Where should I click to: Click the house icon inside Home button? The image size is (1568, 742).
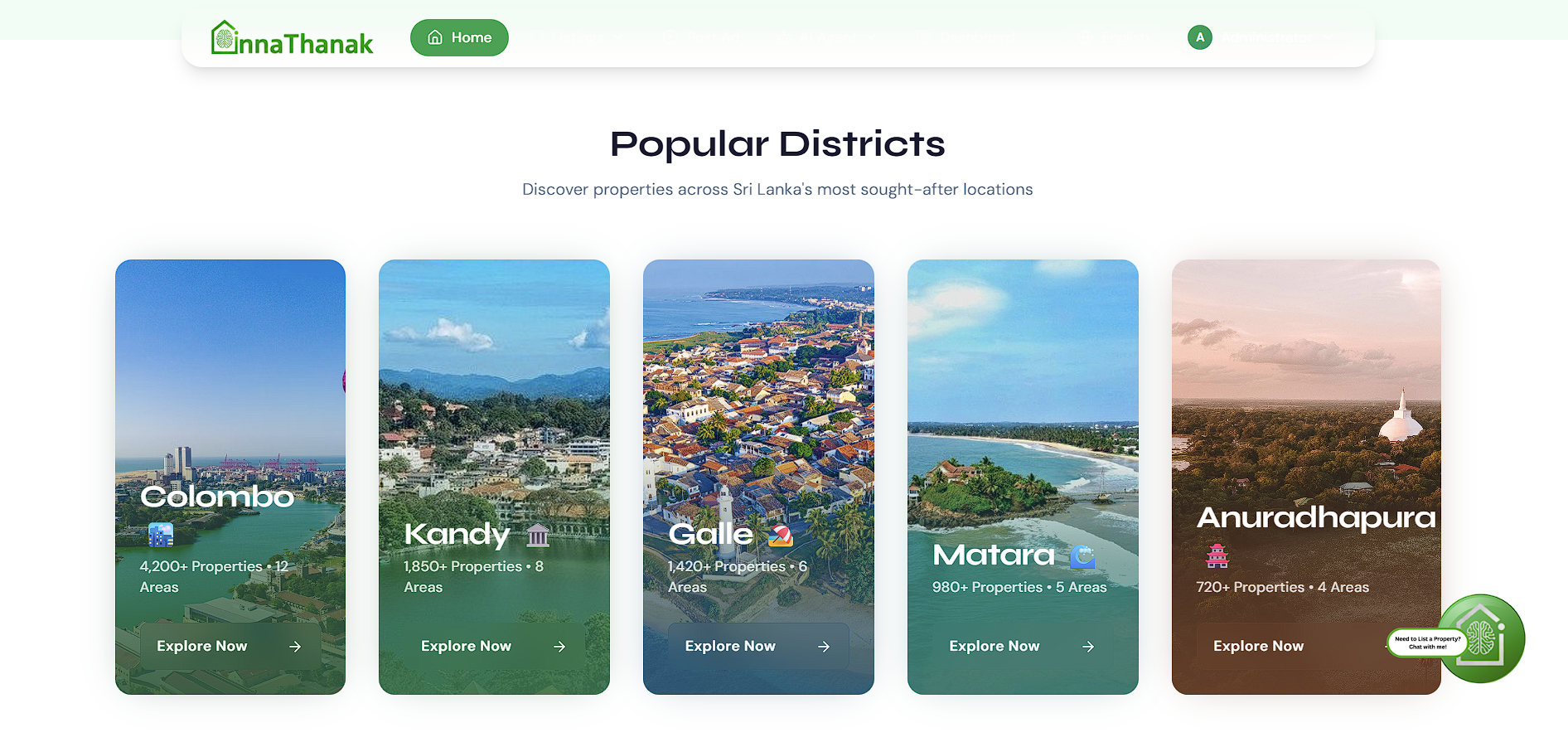point(435,37)
